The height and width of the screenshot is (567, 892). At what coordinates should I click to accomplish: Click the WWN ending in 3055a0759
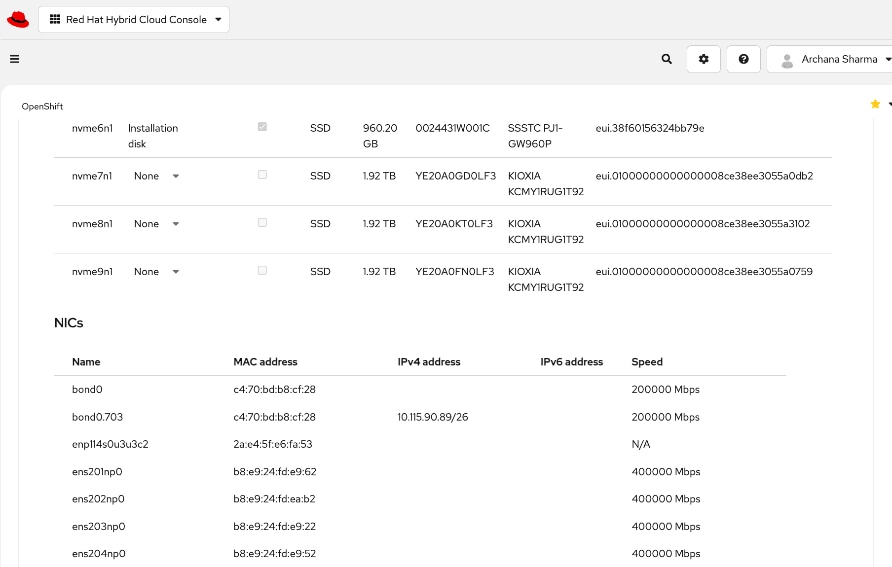click(x=704, y=271)
